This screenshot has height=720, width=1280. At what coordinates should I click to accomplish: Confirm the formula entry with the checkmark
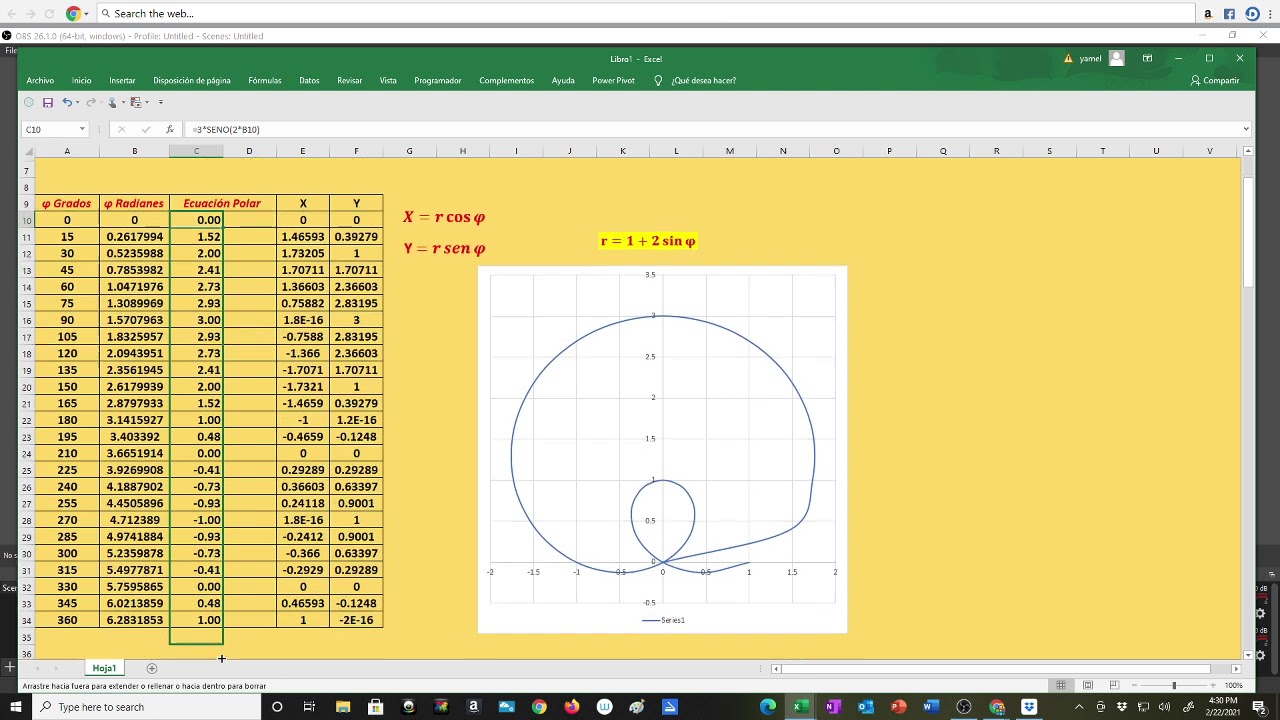(146, 129)
